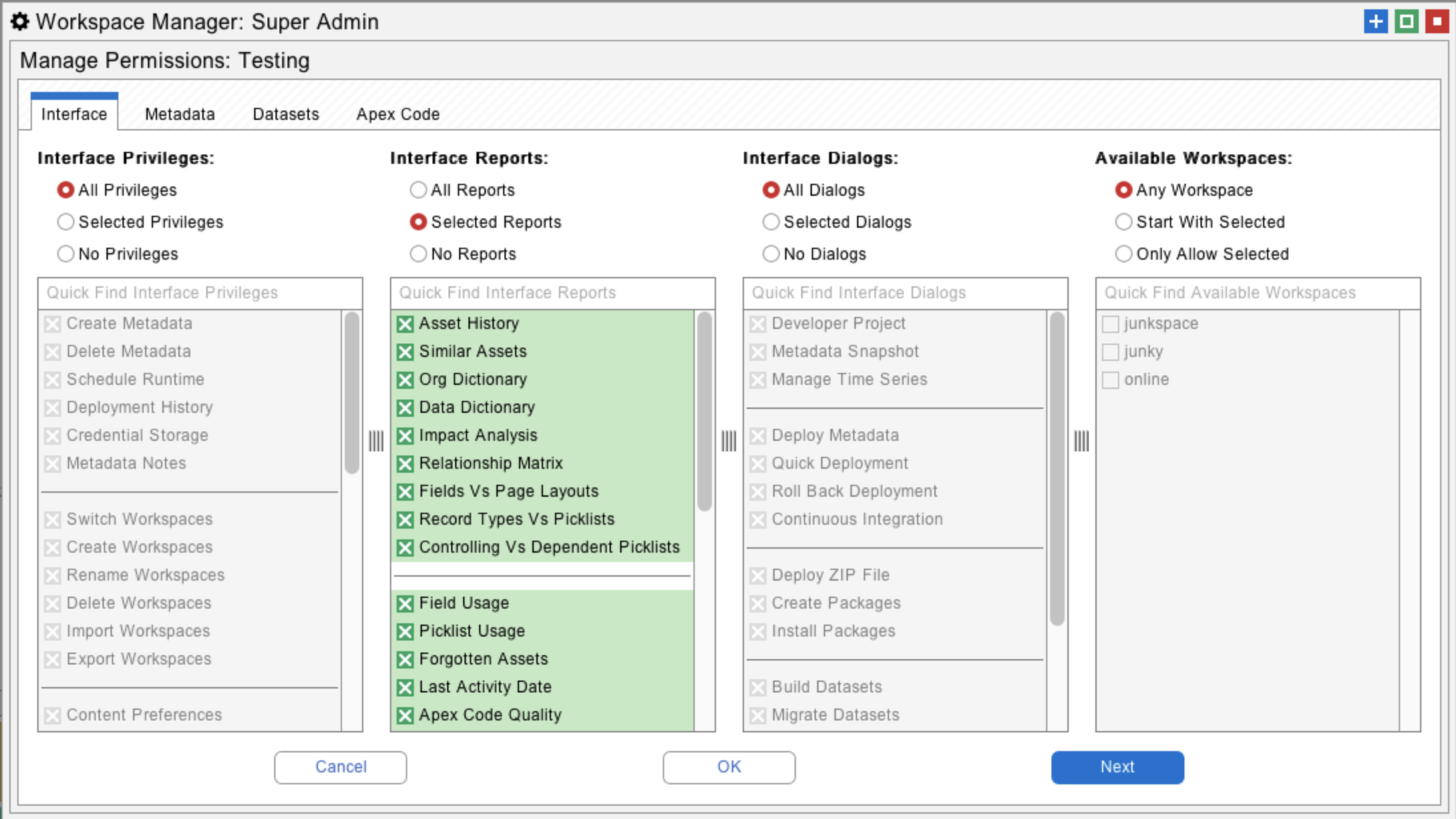Uncheck the Controlling Vs Dependent Picklists checkbox
This screenshot has height=819, width=1456.
point(405,548)
